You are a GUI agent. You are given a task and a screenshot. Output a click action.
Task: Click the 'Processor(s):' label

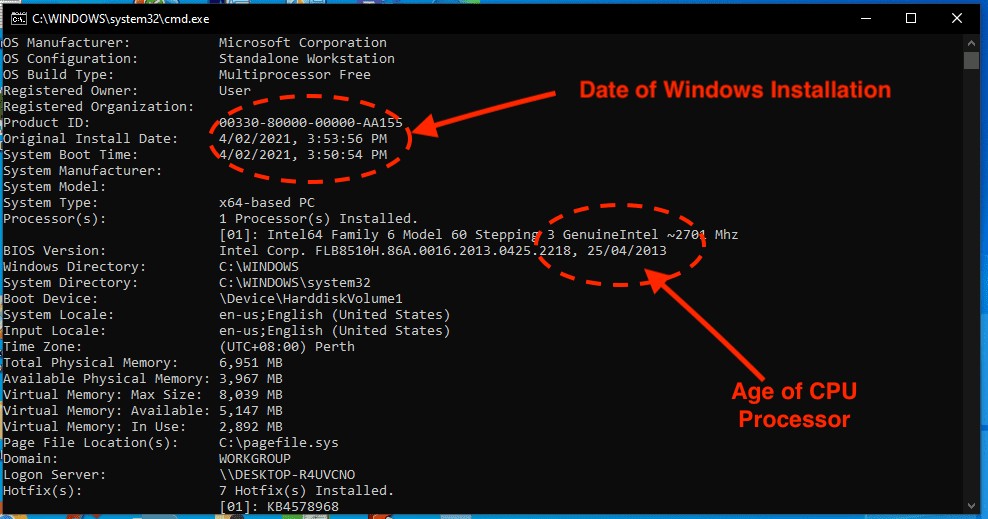pos(54,219)
